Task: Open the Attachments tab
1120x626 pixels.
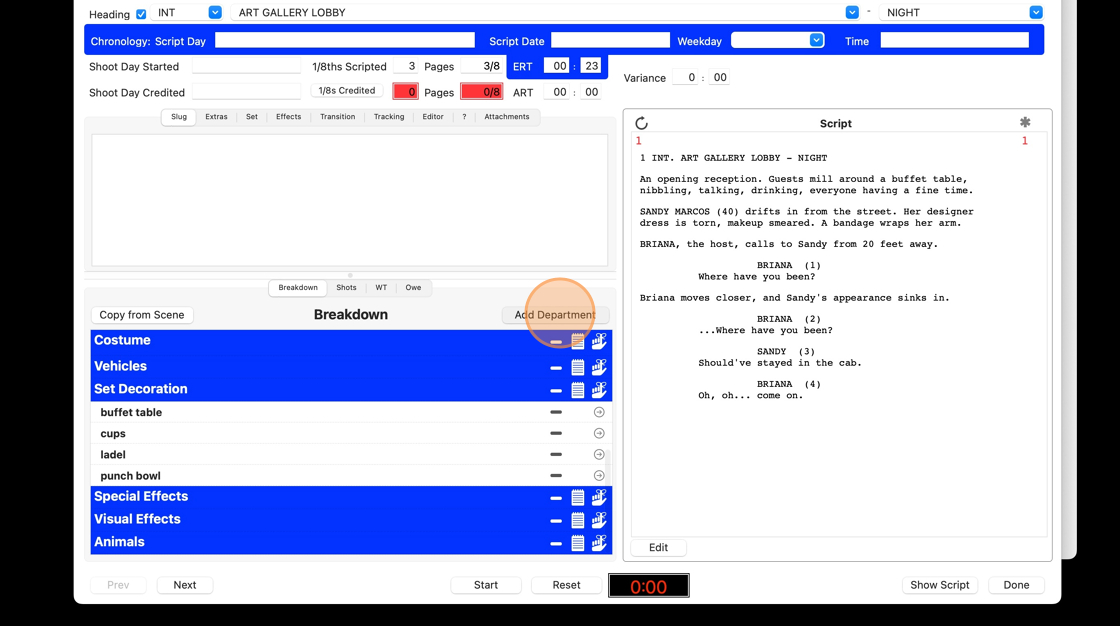Action: point(506,116)
